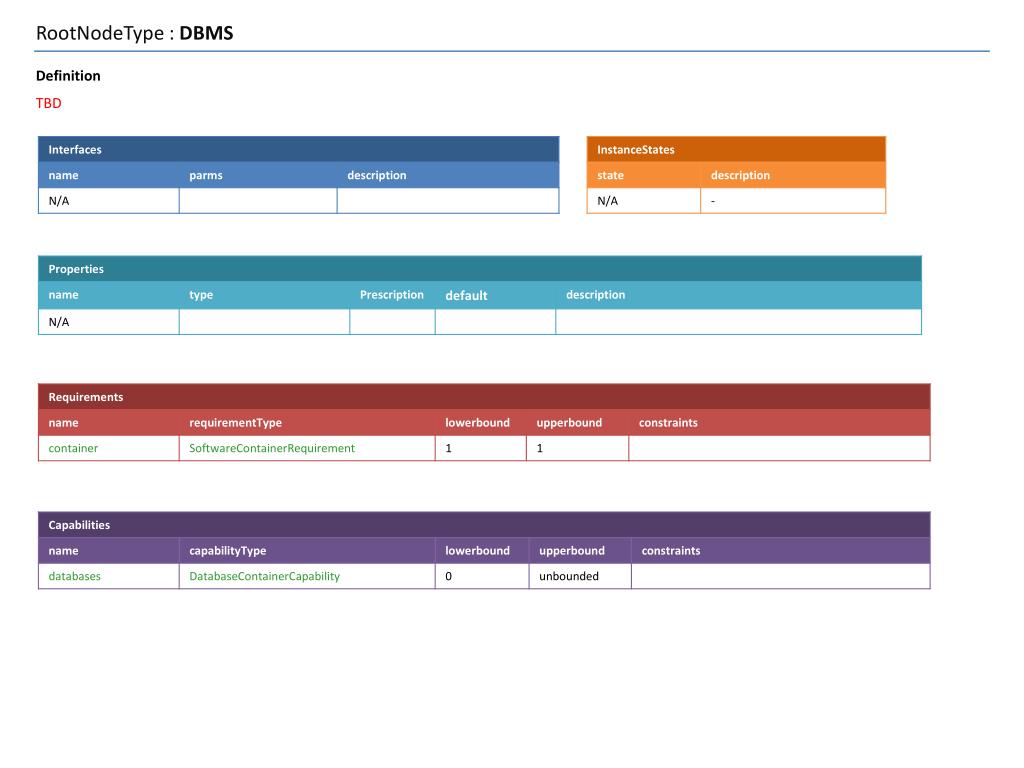Screen dimensions: 1024x768
Task: Select the "Definition" heading
Action: coord(68,76)
